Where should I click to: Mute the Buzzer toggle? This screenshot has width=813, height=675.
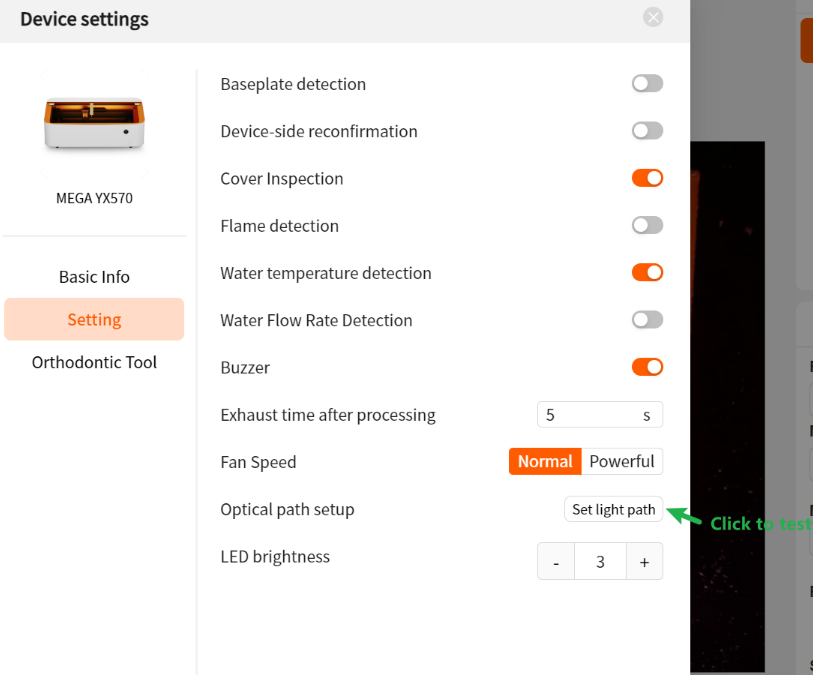click(x=647, y=367)
